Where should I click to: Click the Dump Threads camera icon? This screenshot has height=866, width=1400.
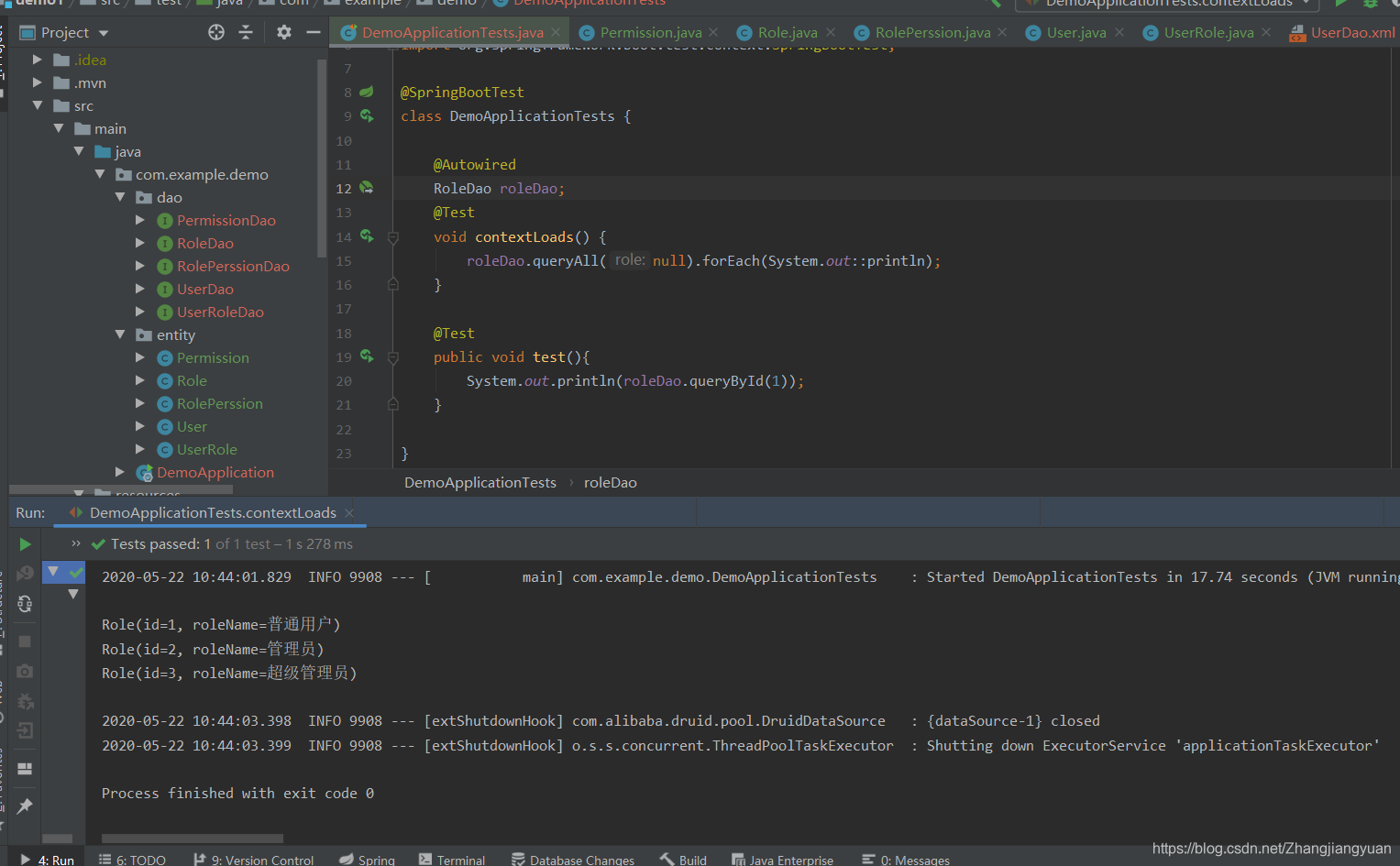click(x=25, y=672)
